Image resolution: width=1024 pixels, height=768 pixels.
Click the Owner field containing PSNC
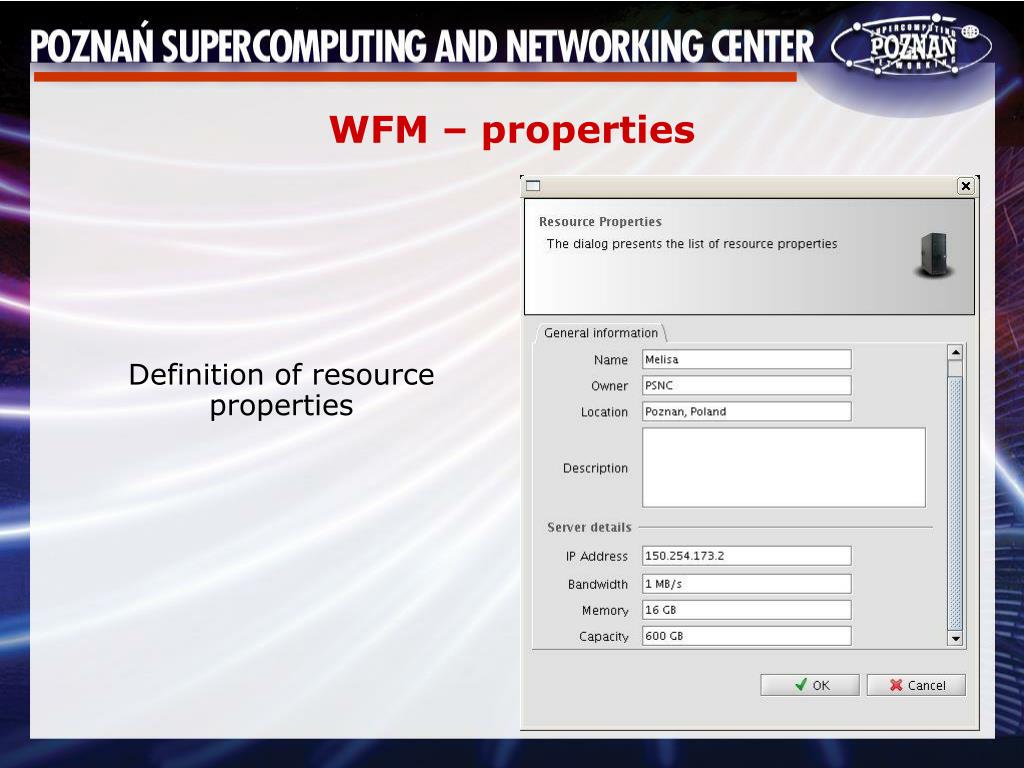point(746,385)
